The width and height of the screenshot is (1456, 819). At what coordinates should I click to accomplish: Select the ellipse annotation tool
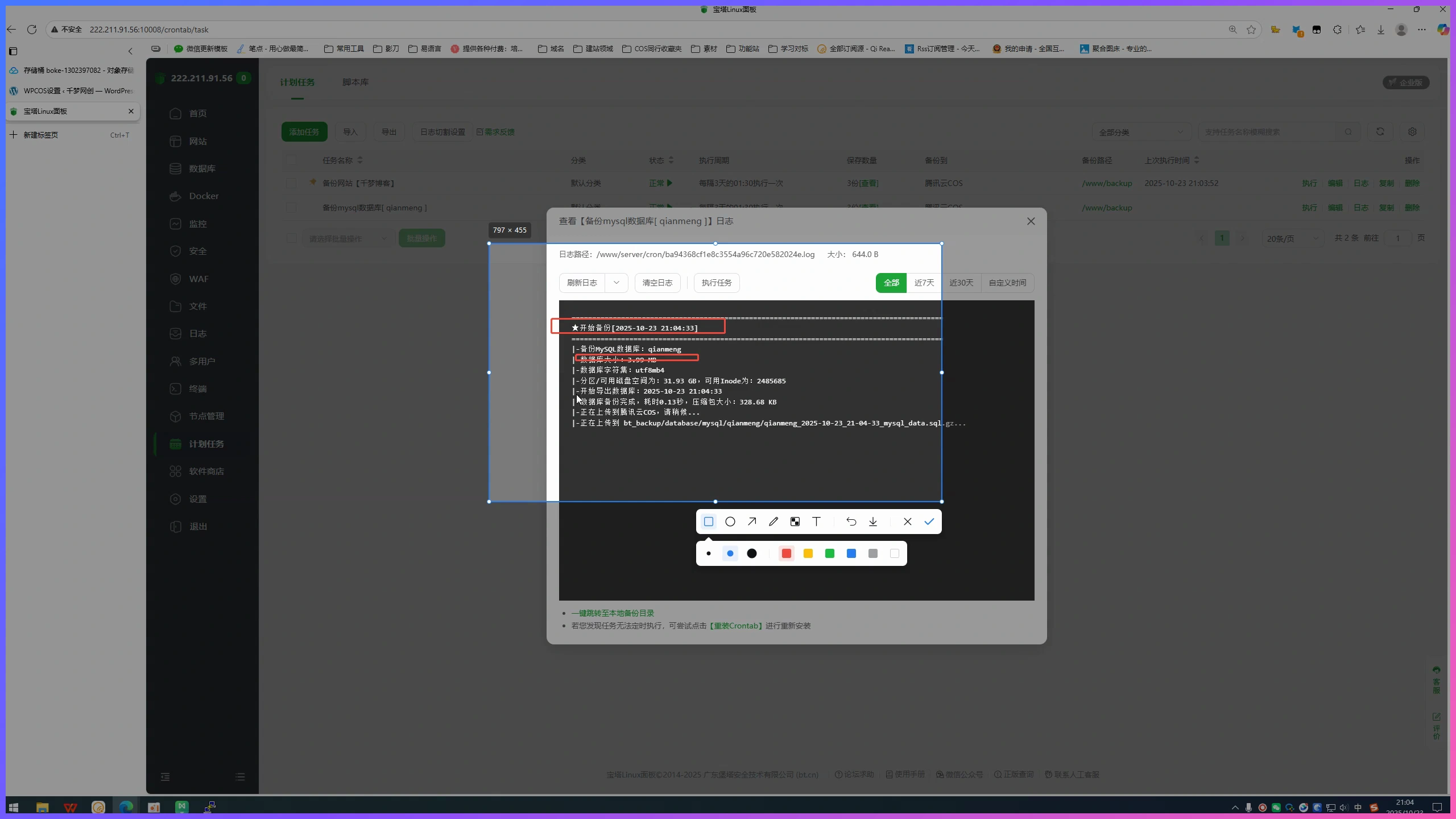730,522
